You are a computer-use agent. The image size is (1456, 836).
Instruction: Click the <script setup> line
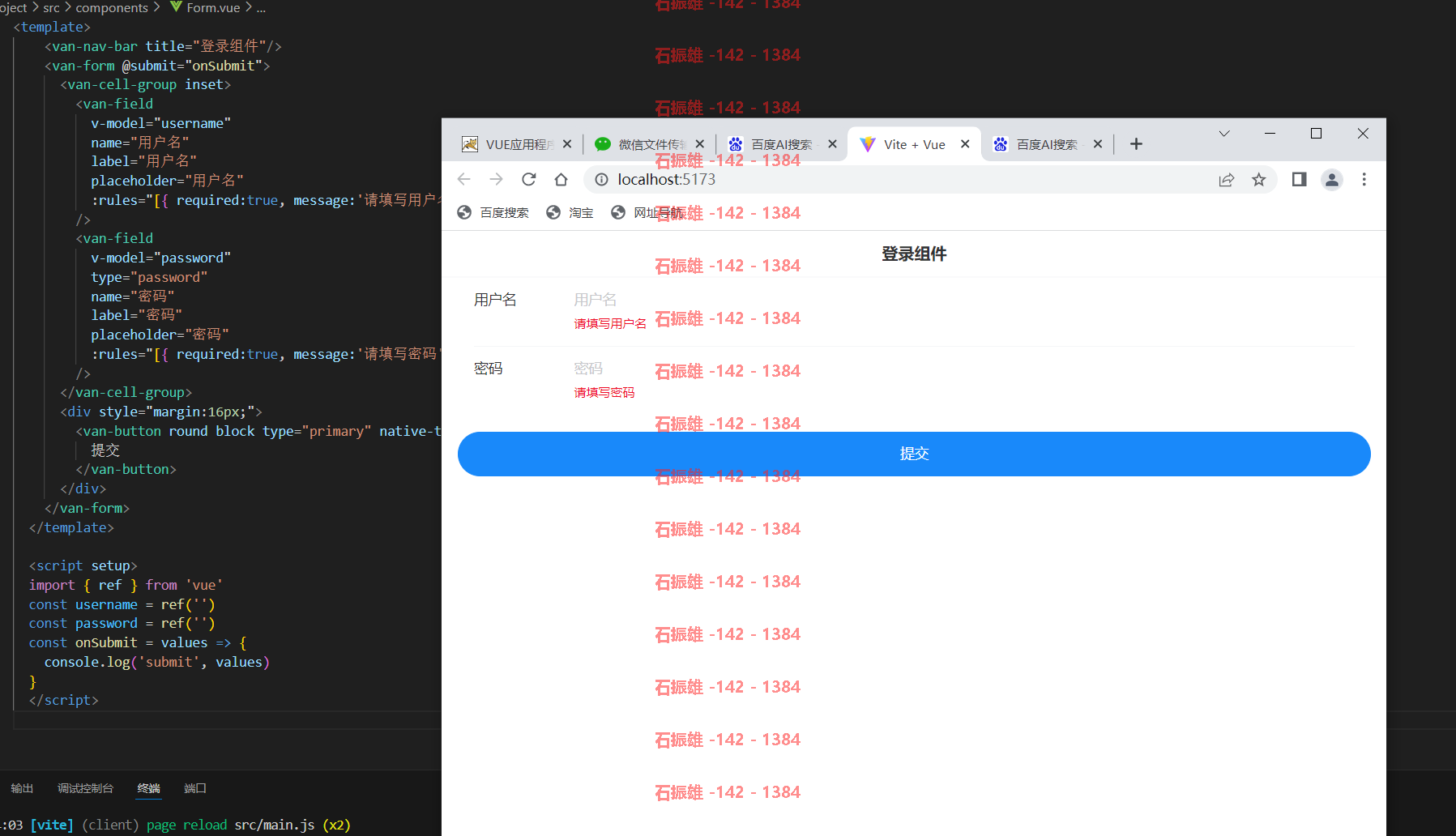[x=83, y=565]
